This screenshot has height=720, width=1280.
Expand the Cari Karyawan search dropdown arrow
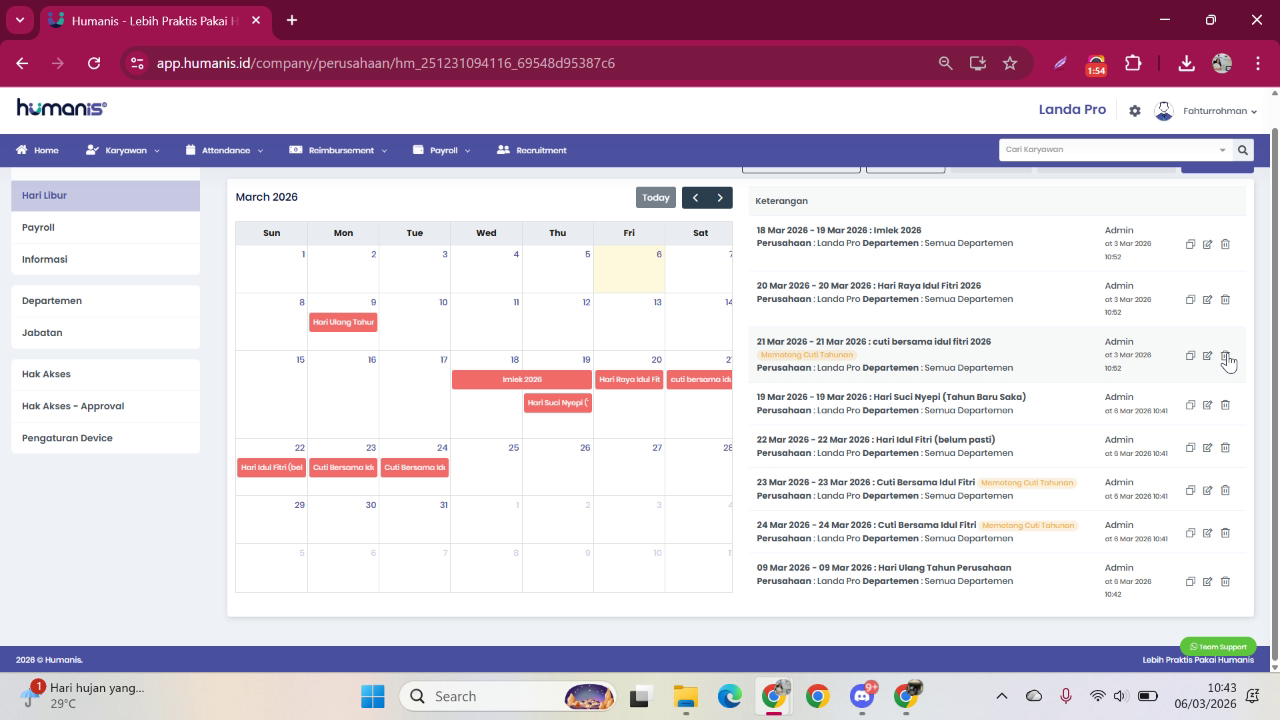(1222, 150)
